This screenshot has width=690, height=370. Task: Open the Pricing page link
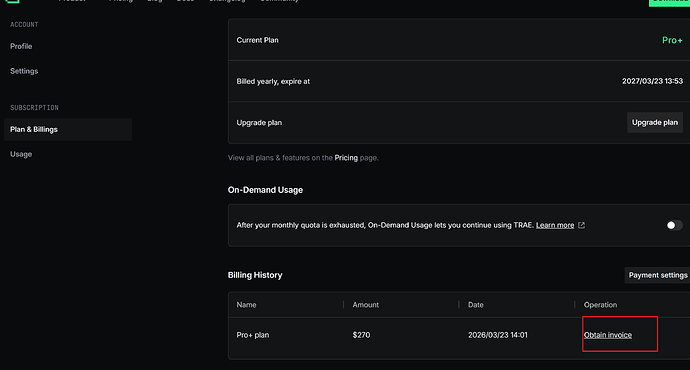click(x=346, y=158)
